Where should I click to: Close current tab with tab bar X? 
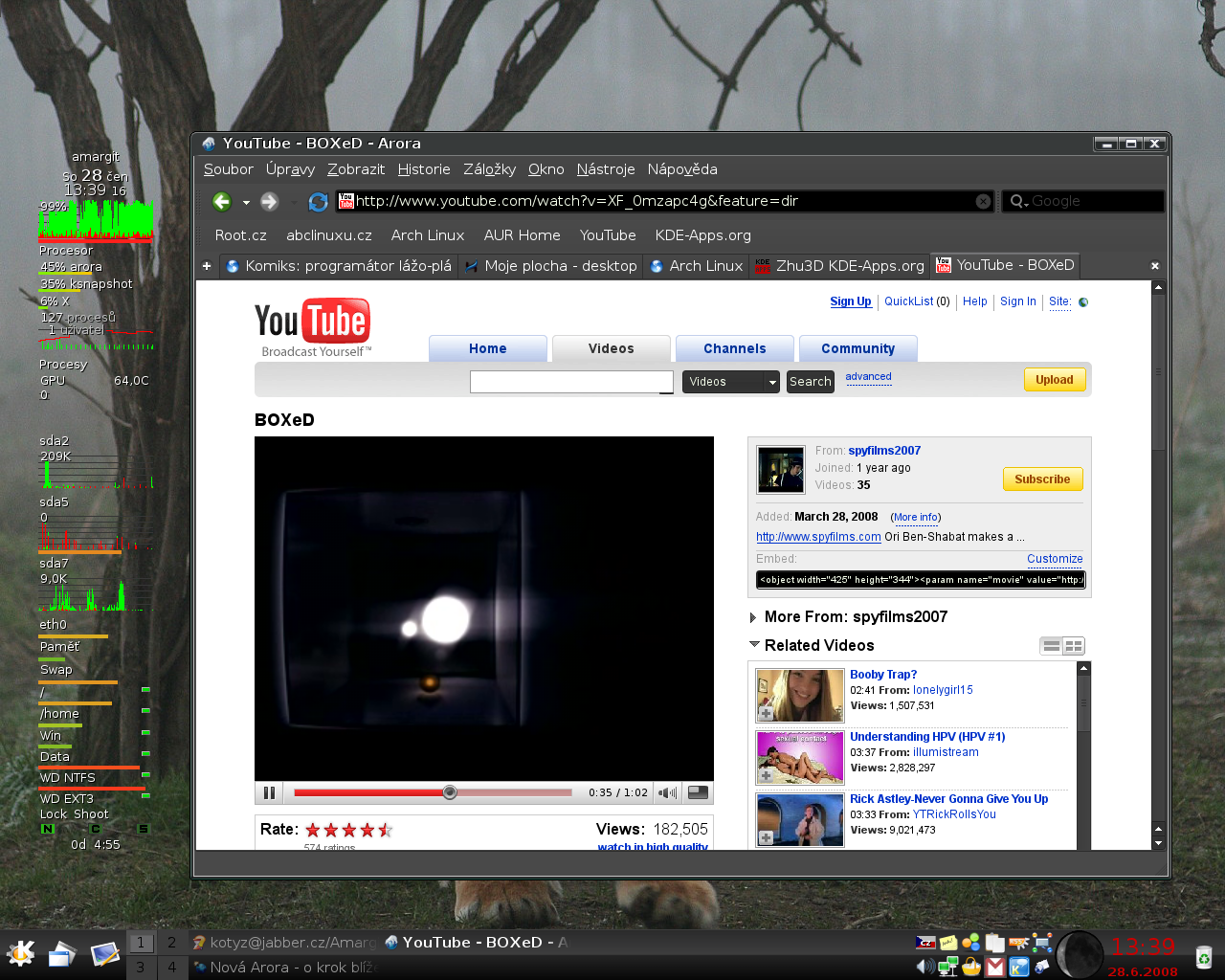[1155, 266]
